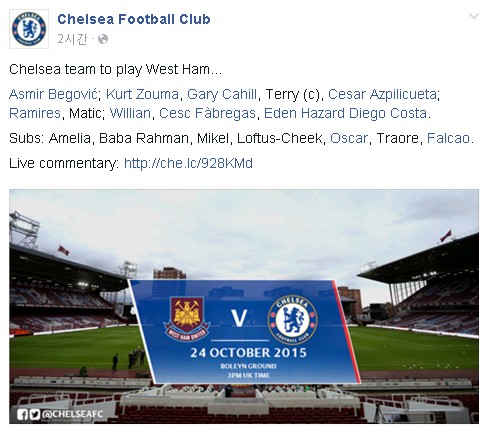
Task: Open the West Ham v Chelsea match photo
Action: pyautogui.click(x=244, y=307)
